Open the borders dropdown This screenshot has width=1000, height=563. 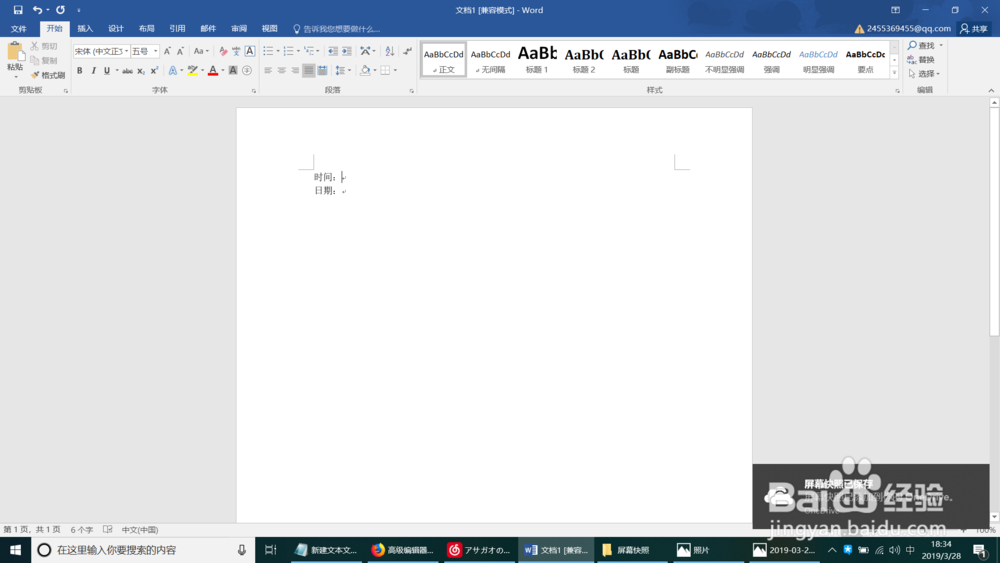[395, 70]
